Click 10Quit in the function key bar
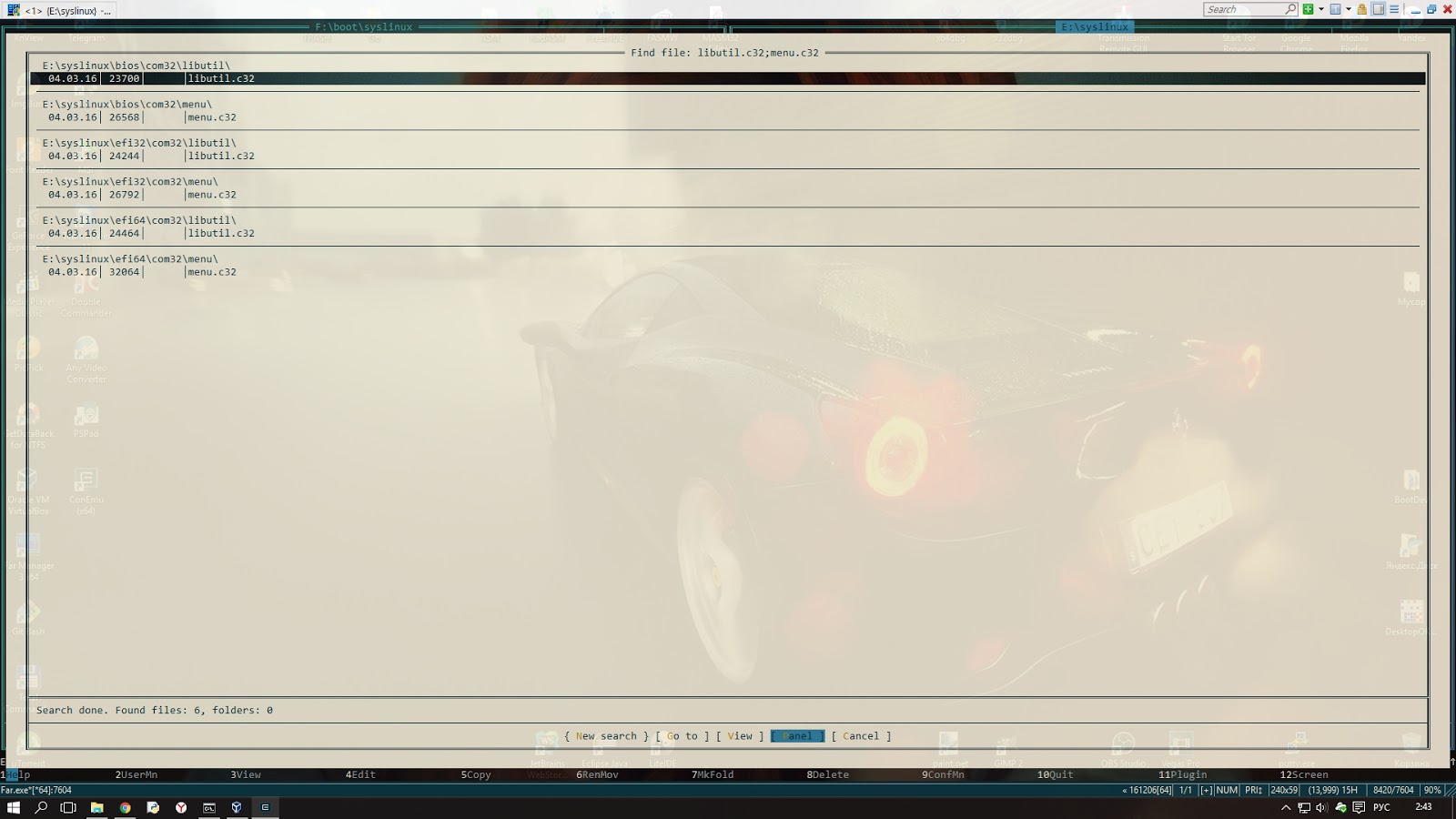 click(x=1056, y=775)
